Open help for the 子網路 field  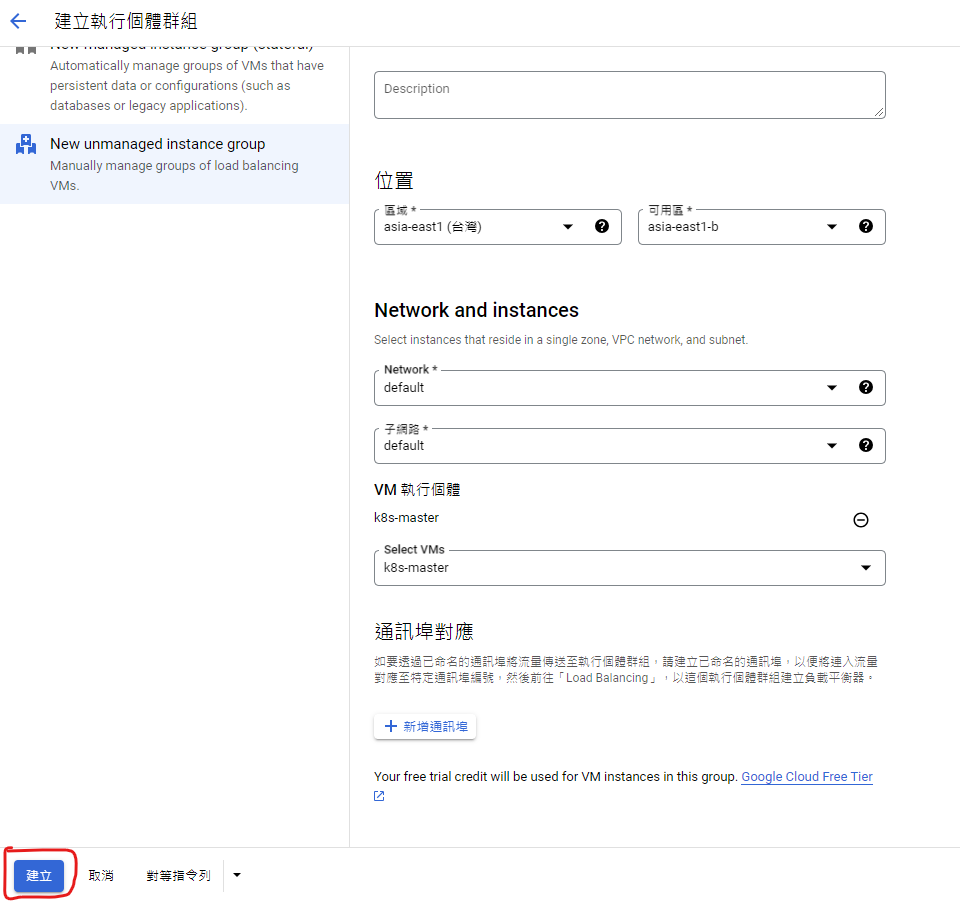click(865, 446)
